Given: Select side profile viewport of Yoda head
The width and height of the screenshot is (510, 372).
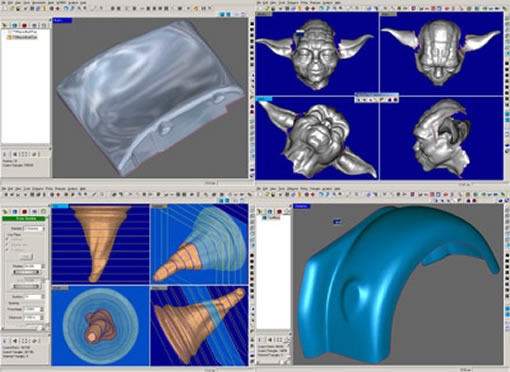Looking at the screenshot, I should click(441, 138).
